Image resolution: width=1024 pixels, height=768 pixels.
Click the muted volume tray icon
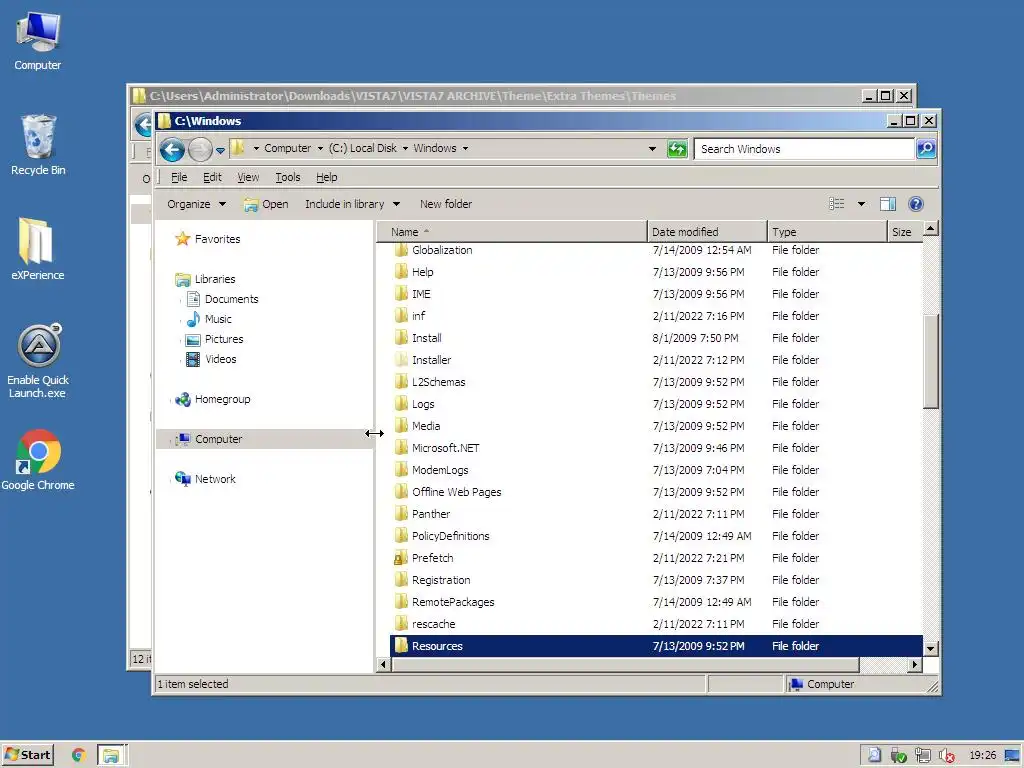946,756
